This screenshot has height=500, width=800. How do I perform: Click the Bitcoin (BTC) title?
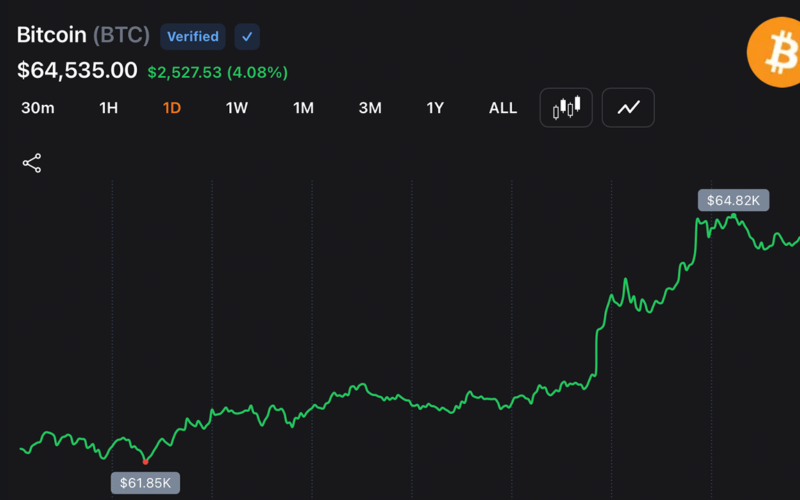coord(83,35)
